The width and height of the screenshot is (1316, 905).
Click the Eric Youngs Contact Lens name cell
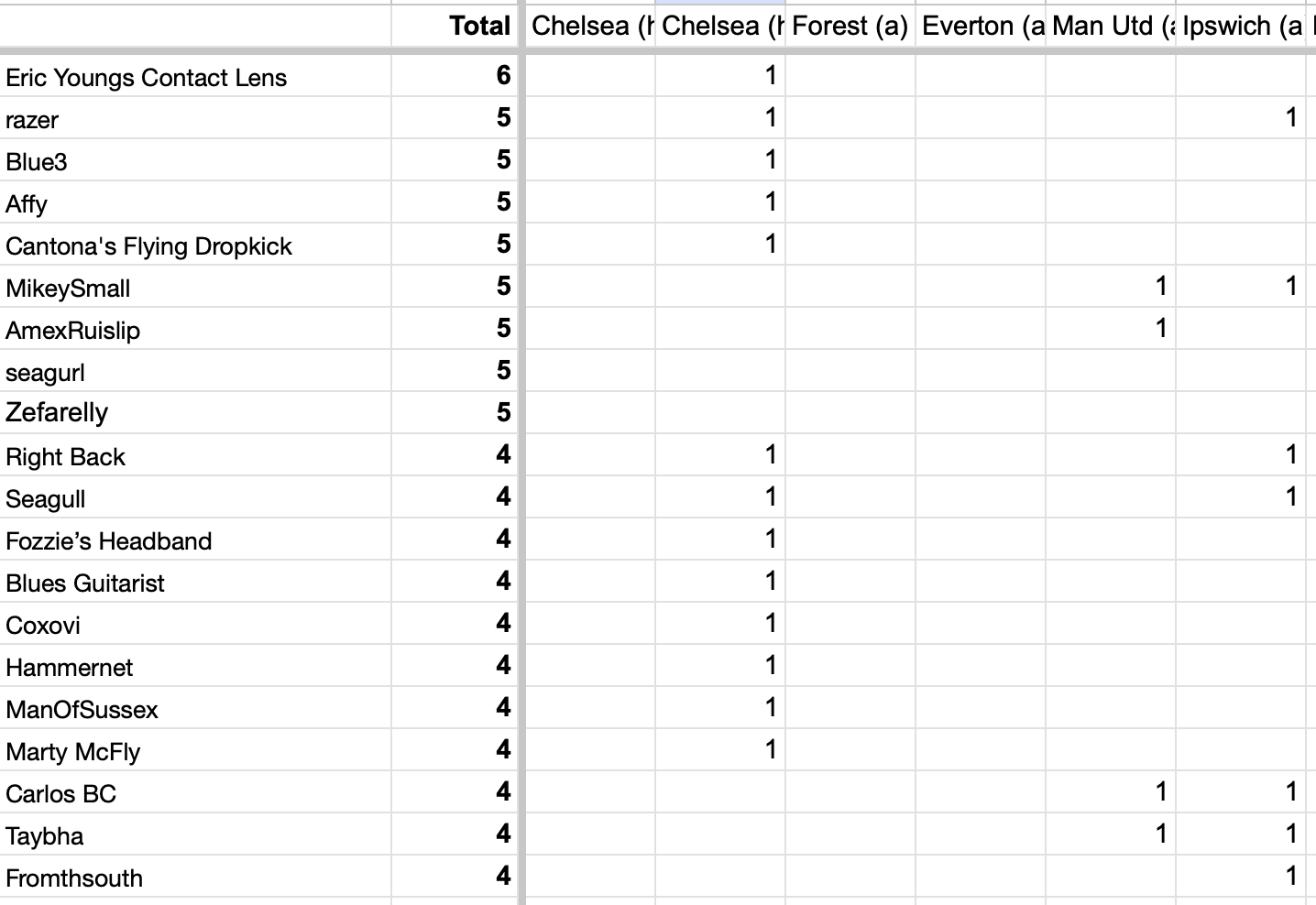195,76
